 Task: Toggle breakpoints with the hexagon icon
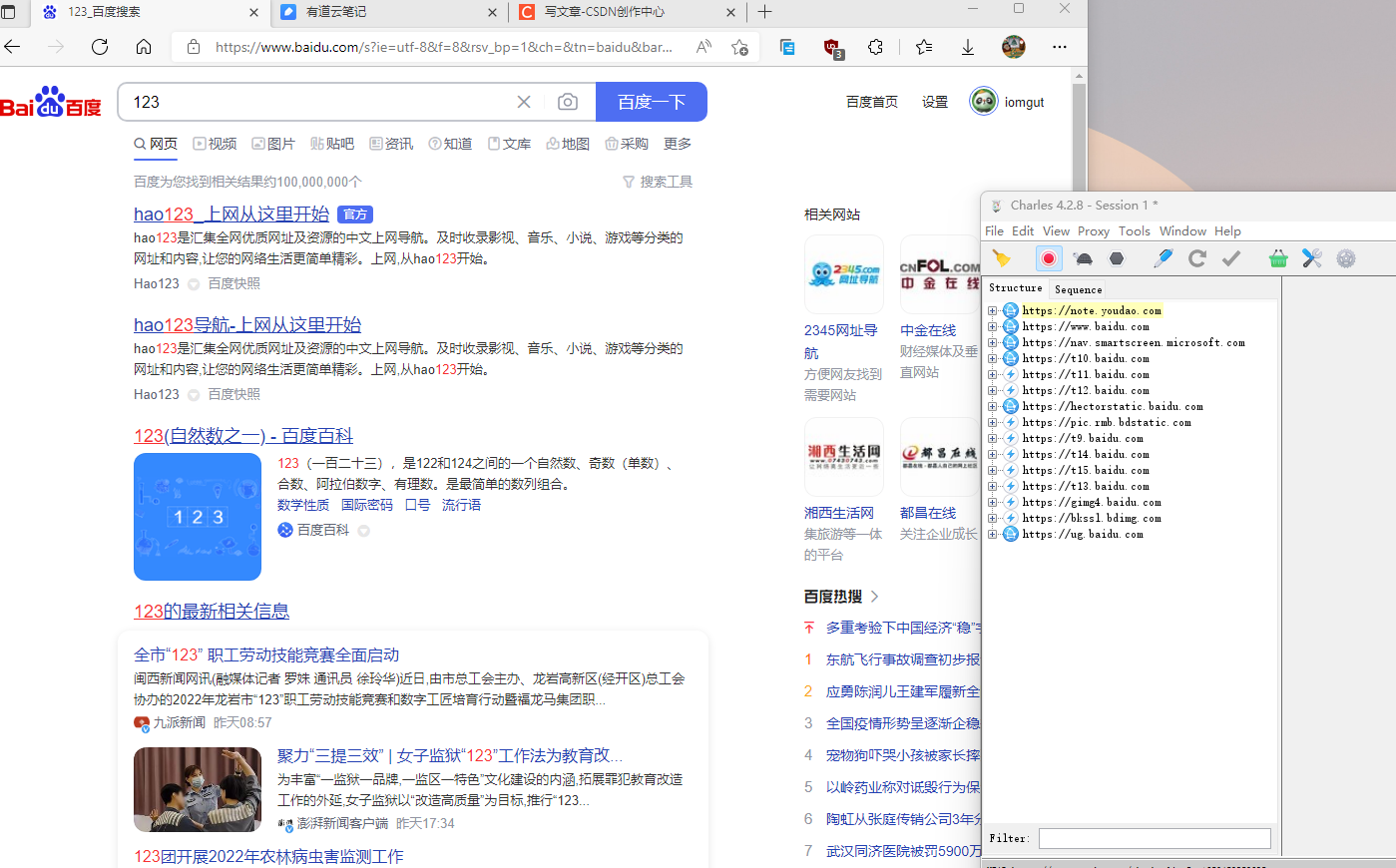pyautogui.click(x=1117, y=258)
